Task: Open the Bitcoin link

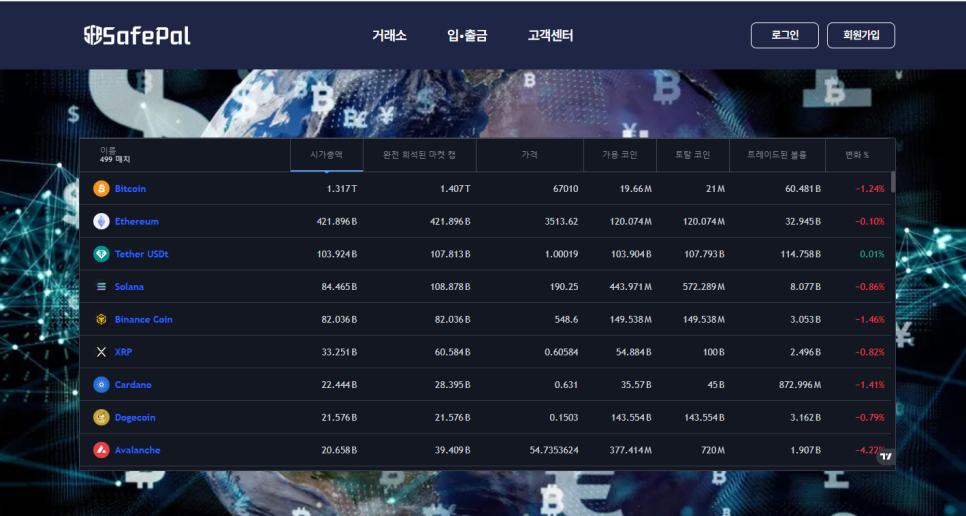Action: tap(131, 188)
